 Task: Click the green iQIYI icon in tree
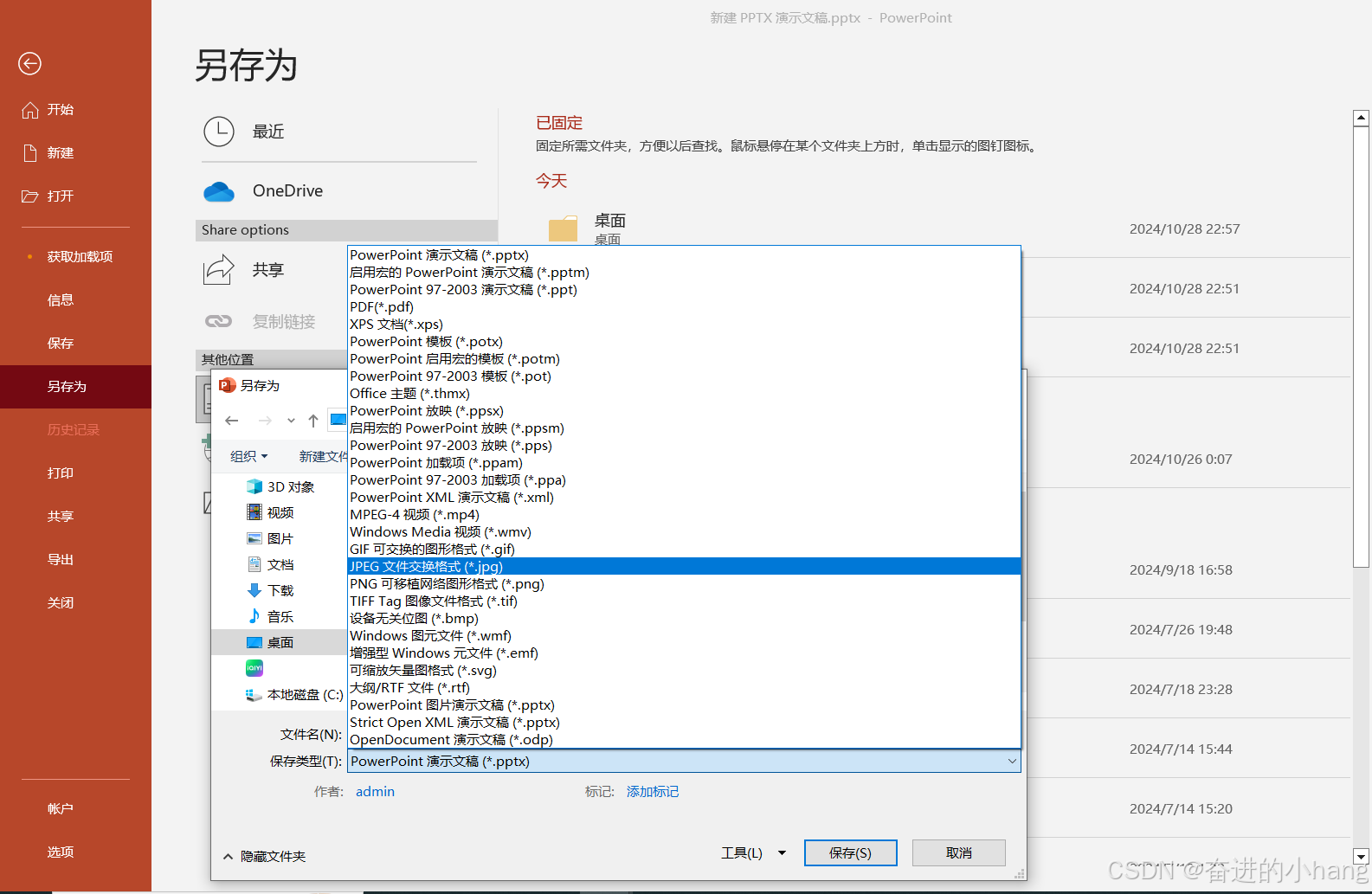[x=254, y=668]
